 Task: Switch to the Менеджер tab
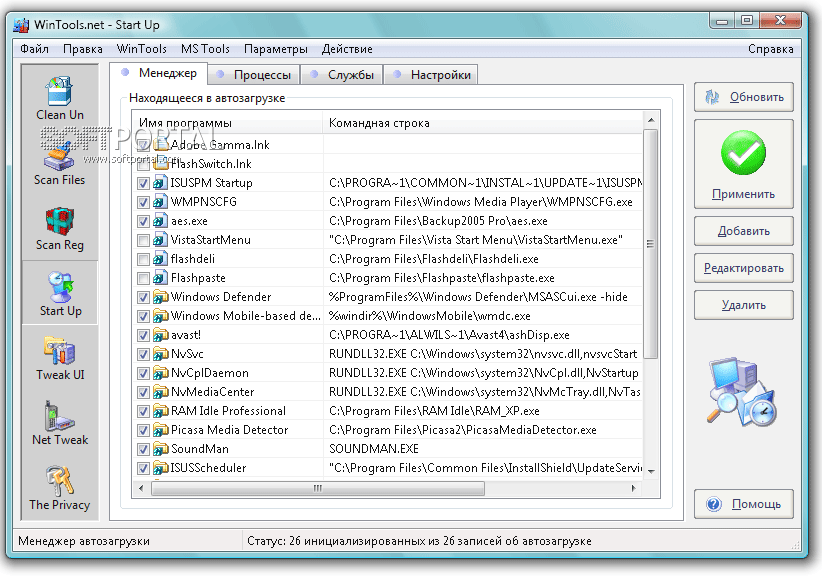click(x=159, y=73)
